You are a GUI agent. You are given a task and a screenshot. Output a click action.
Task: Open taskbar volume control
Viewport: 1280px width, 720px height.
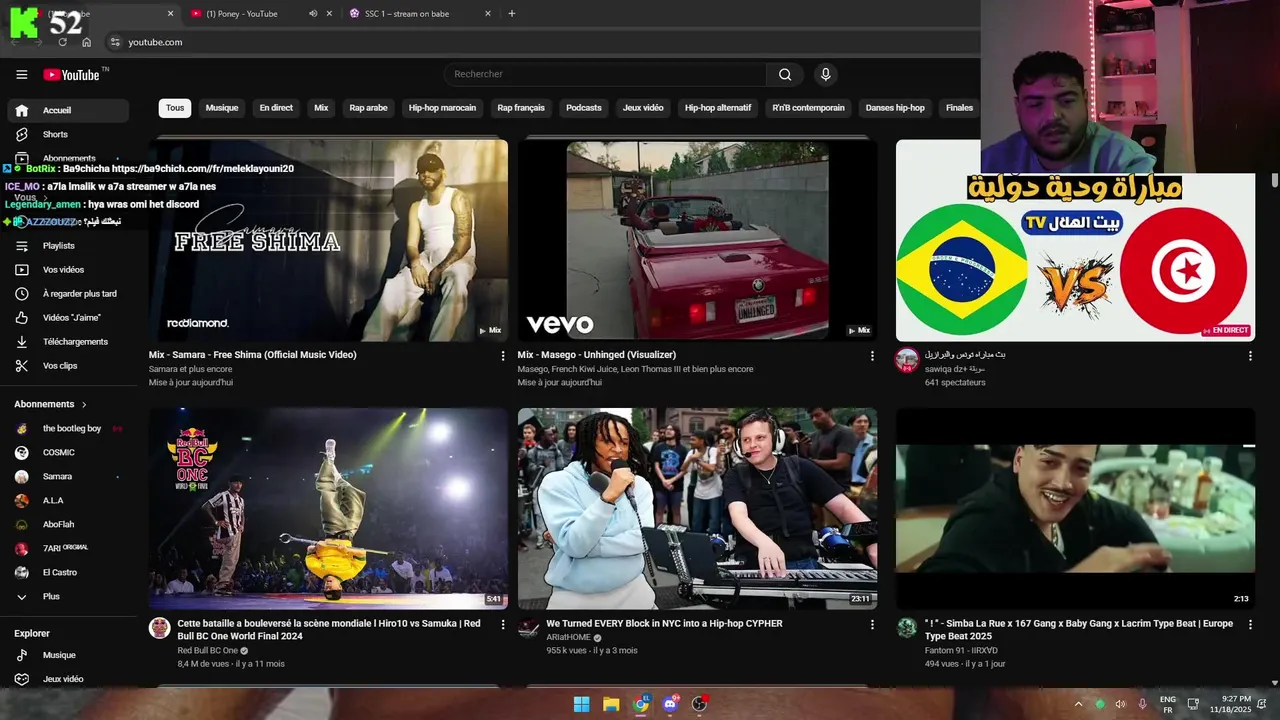(1120, 704)
